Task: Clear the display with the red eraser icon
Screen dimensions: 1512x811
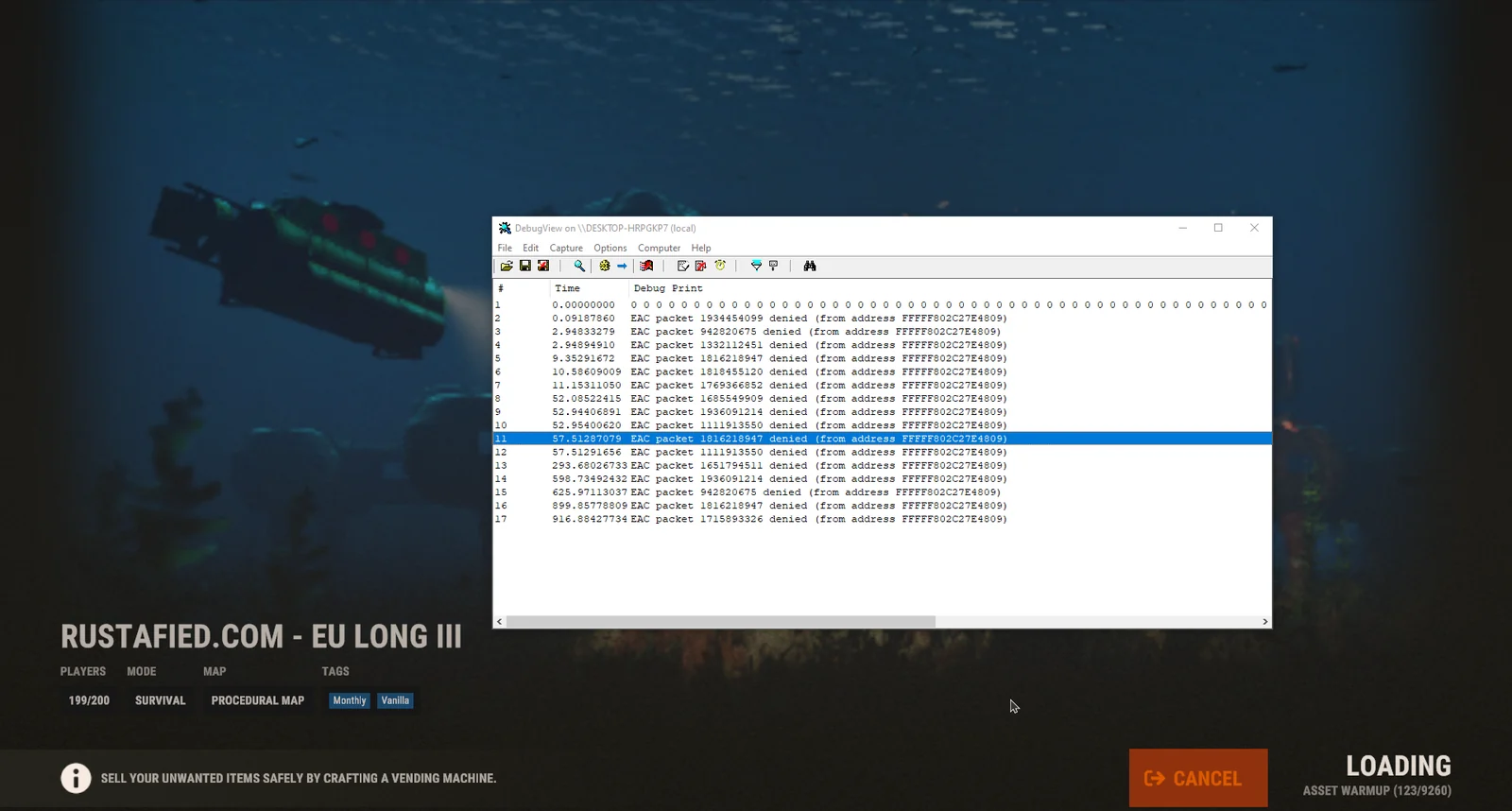Action: point(646,267)
